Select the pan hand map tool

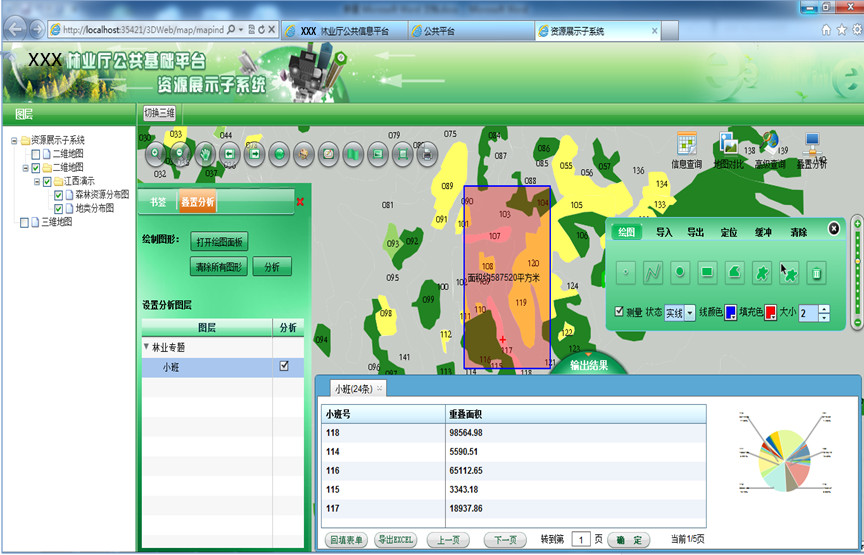[x=206, y=154]
